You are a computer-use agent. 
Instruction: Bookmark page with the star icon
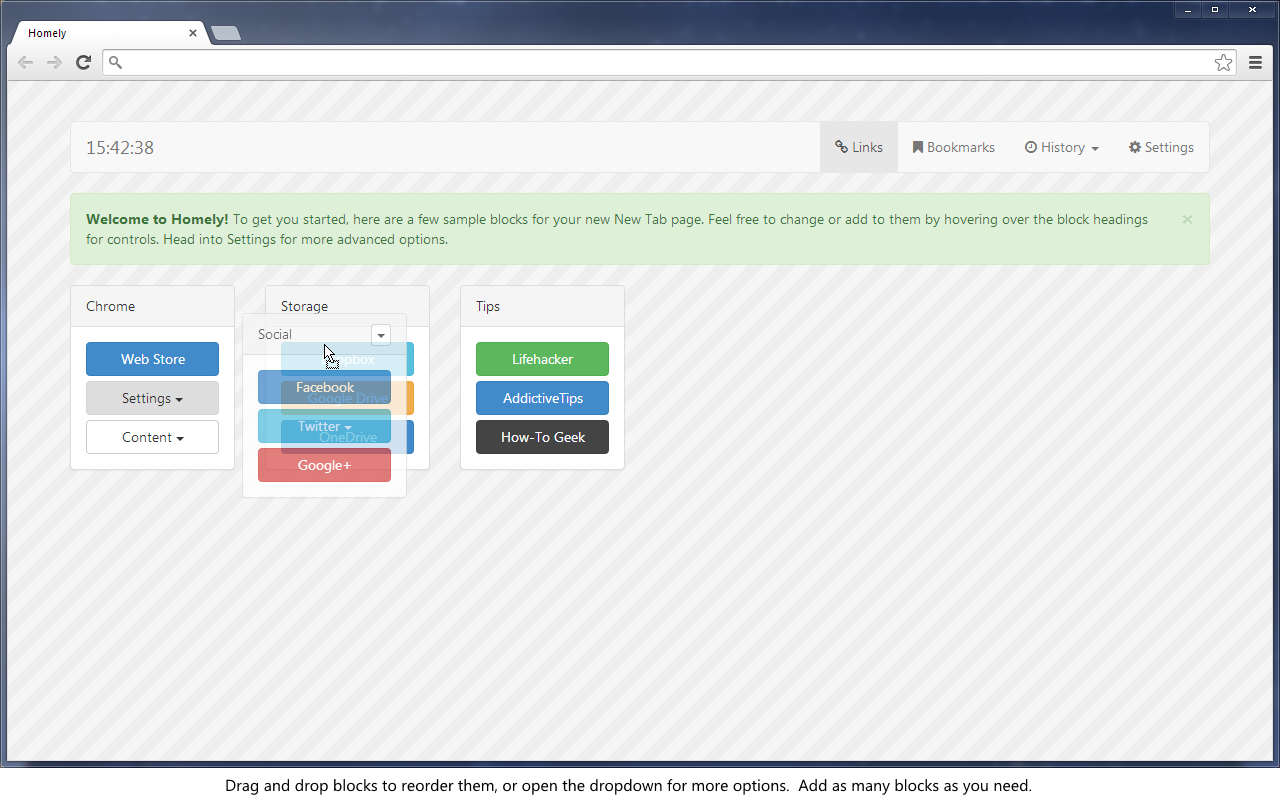tap(1223, 63)
